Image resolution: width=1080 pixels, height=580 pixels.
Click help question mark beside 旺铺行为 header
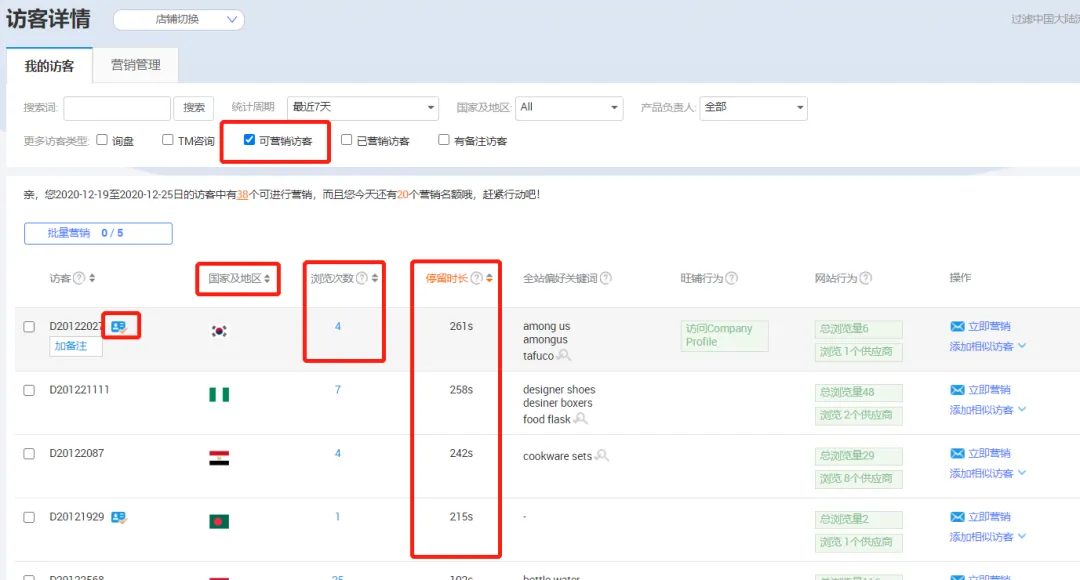pyautogui.click(x=731, y=278)
